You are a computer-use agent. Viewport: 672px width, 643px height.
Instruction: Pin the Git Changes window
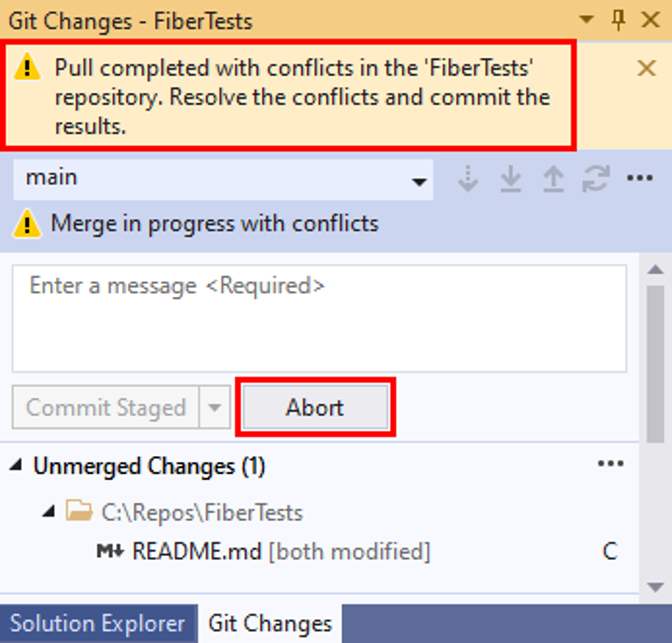[x=618, y=20]
